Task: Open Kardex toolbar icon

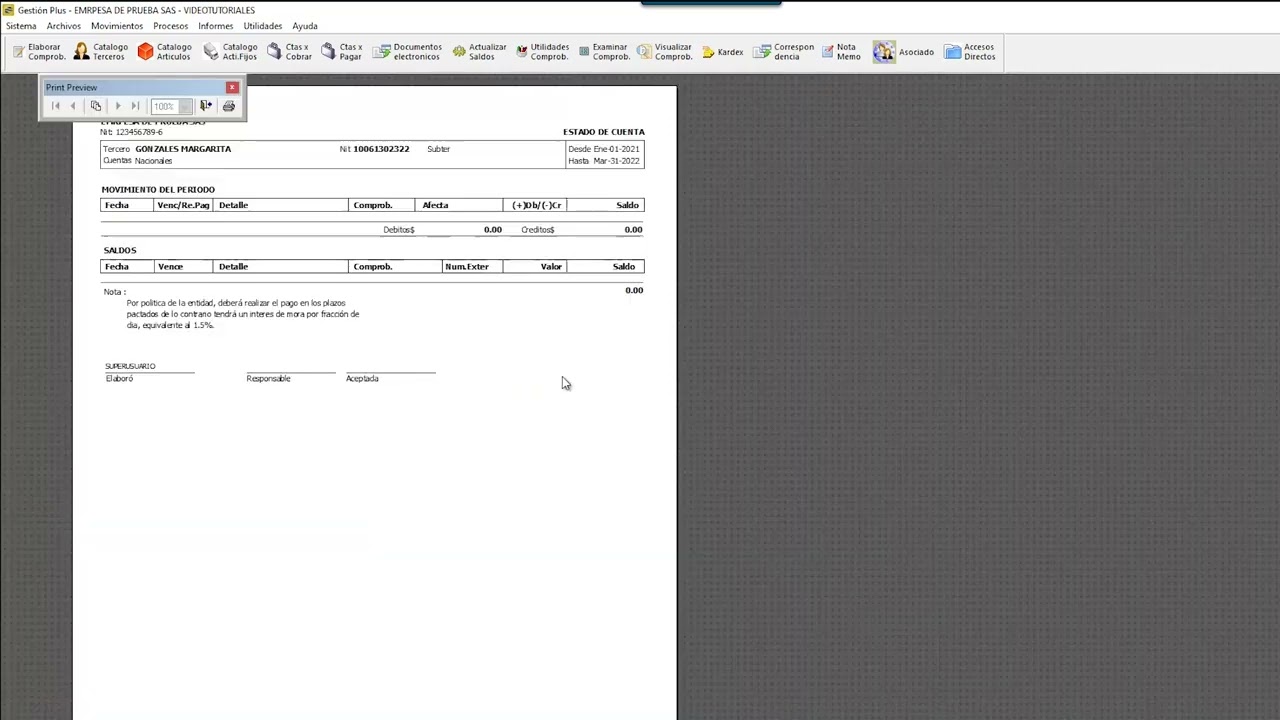Action: click(x=722, y=52)
